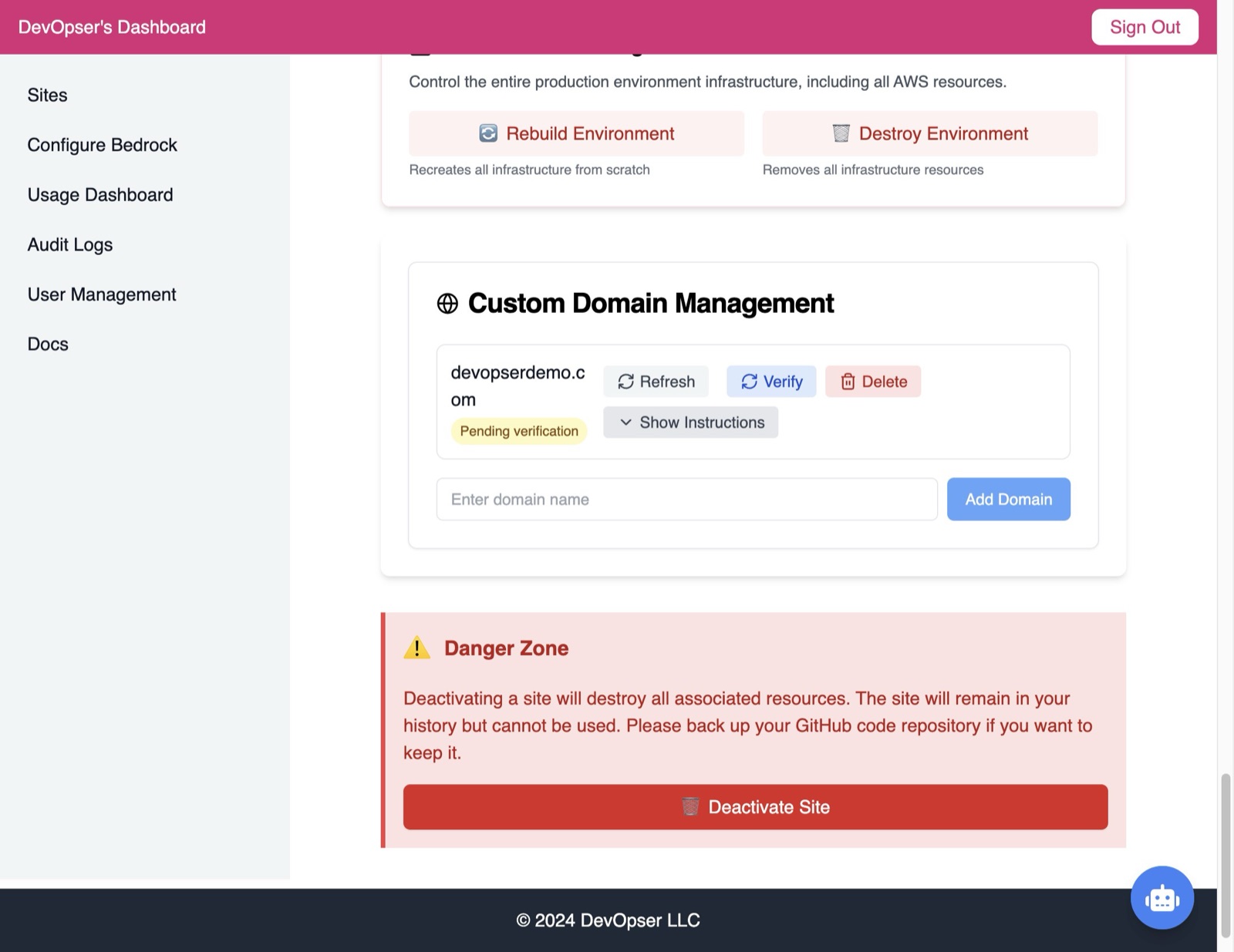1234x952 pixels.
Task: Delete the devopserdemo.com domain
Action: click(x=873, y=382)
